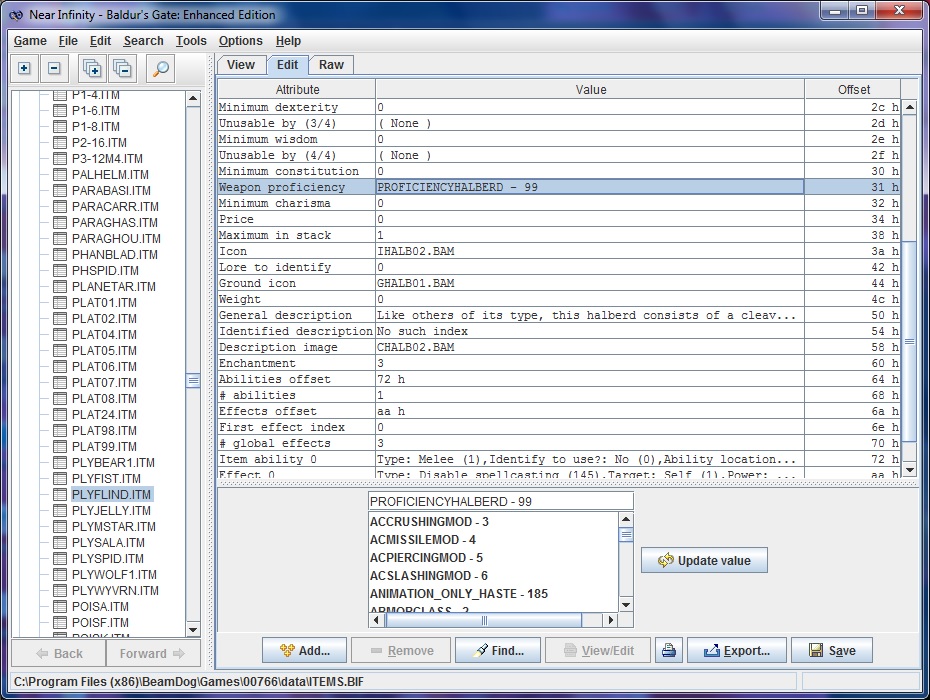930x700 pixels.
Task: Open the Options menu
Action: click(240, 41)
